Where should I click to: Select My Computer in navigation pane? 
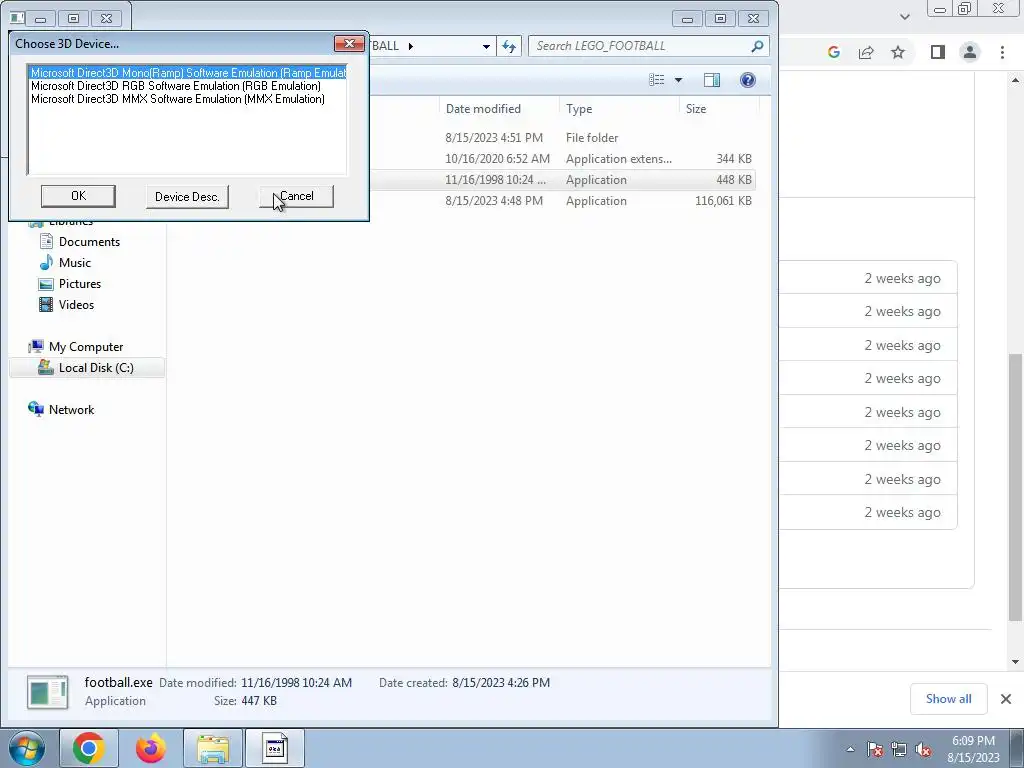86,347
